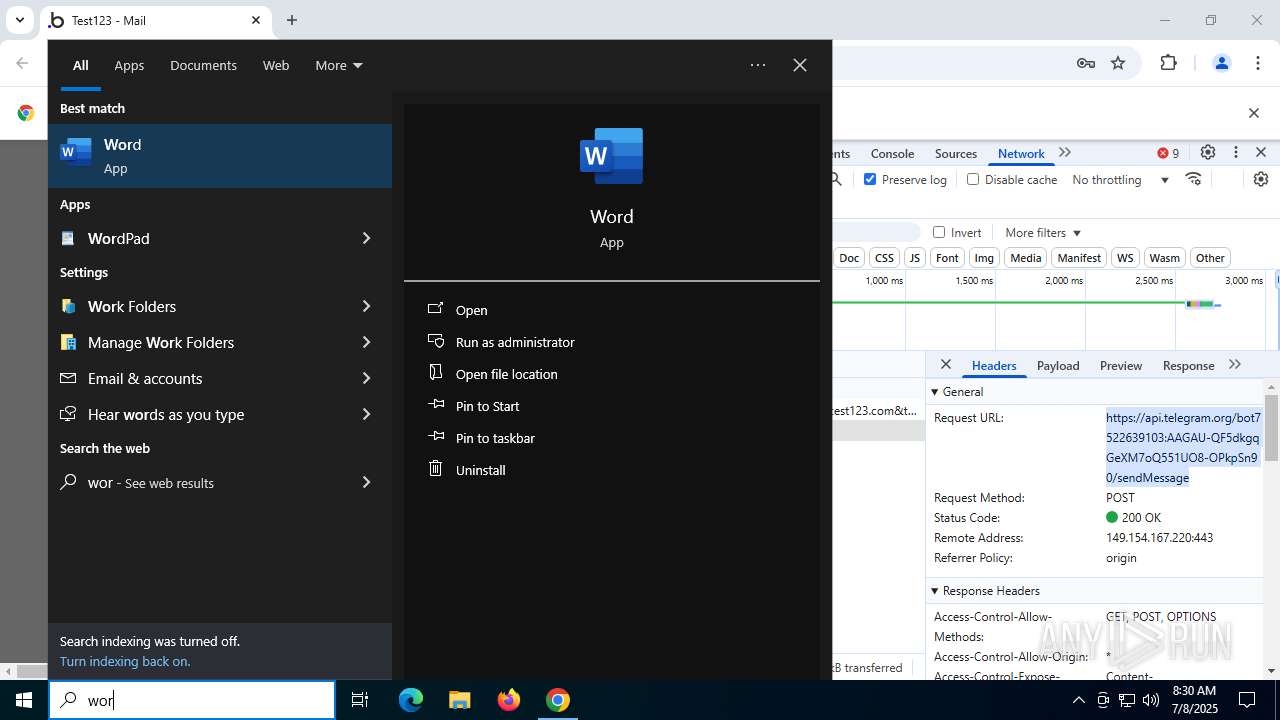The height and width of the screenshot is (720, 1280).
Task: Bookmark this page with star icon
Action: [x=1118, y=63]
